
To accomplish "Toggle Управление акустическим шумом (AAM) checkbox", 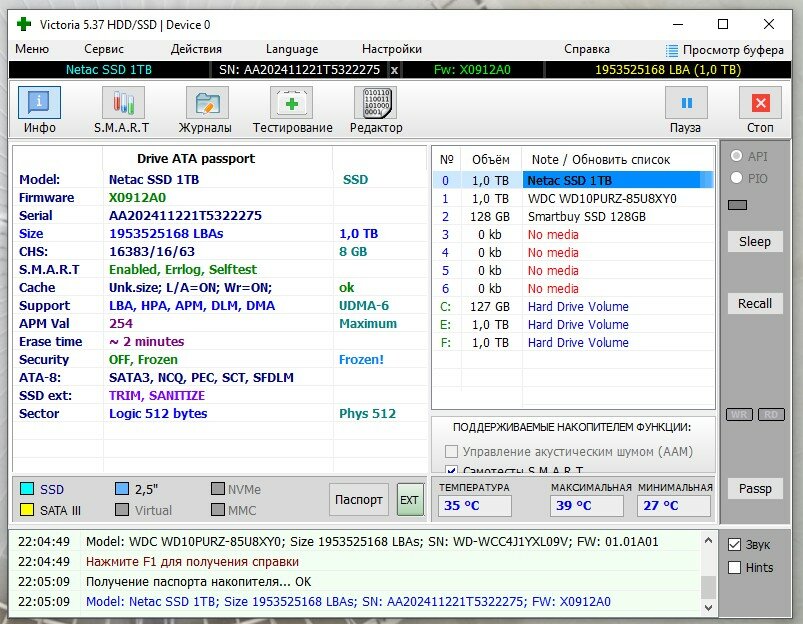I will 451,451.
